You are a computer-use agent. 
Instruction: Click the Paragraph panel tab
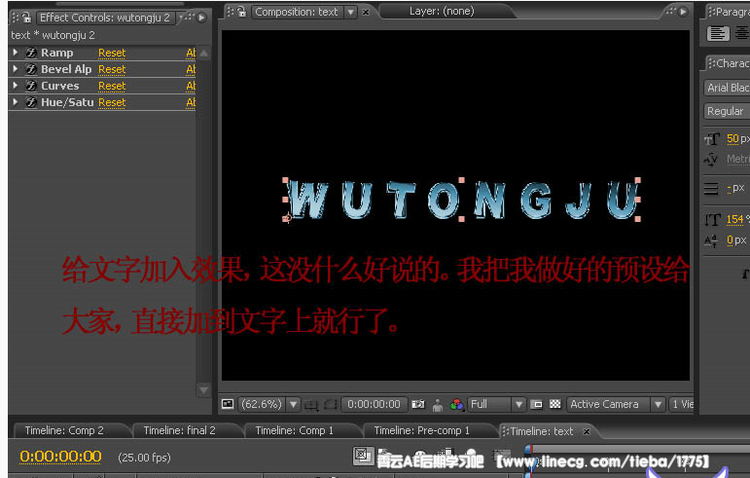(x=731, y=11)
